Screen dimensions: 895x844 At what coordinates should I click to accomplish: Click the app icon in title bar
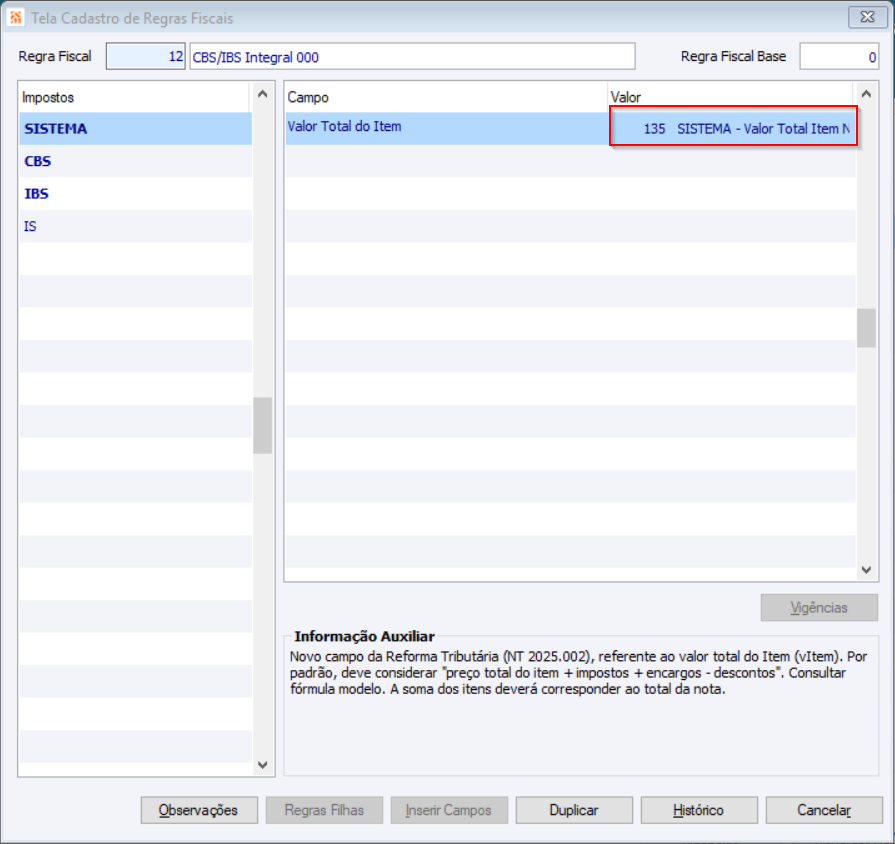pyautogui.click(x=15, y=18)
